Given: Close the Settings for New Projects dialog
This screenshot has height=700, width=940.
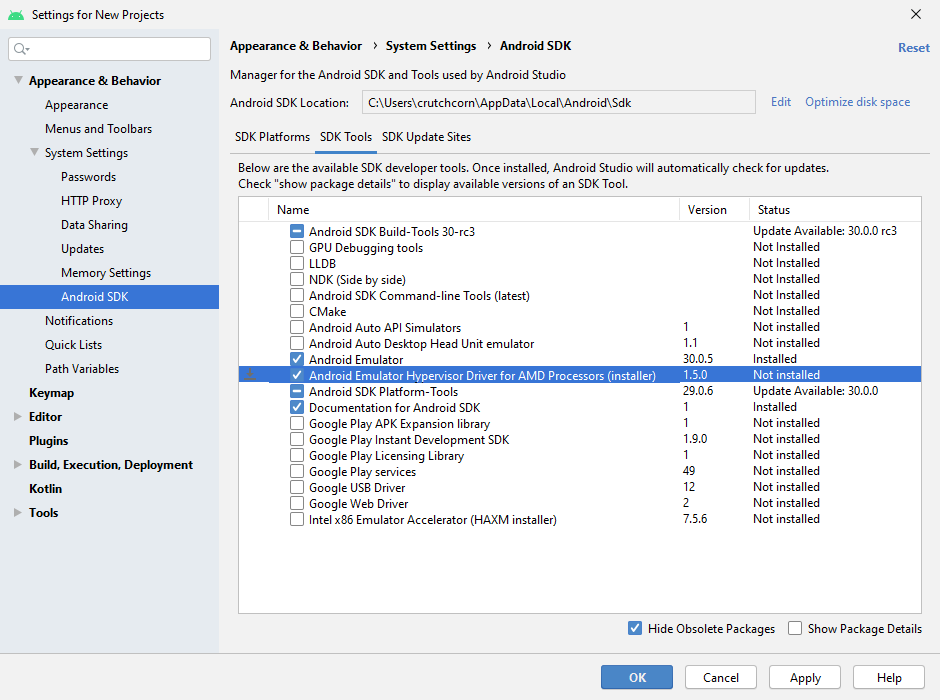Looking at the screenshot, I should tap(915, 14).
